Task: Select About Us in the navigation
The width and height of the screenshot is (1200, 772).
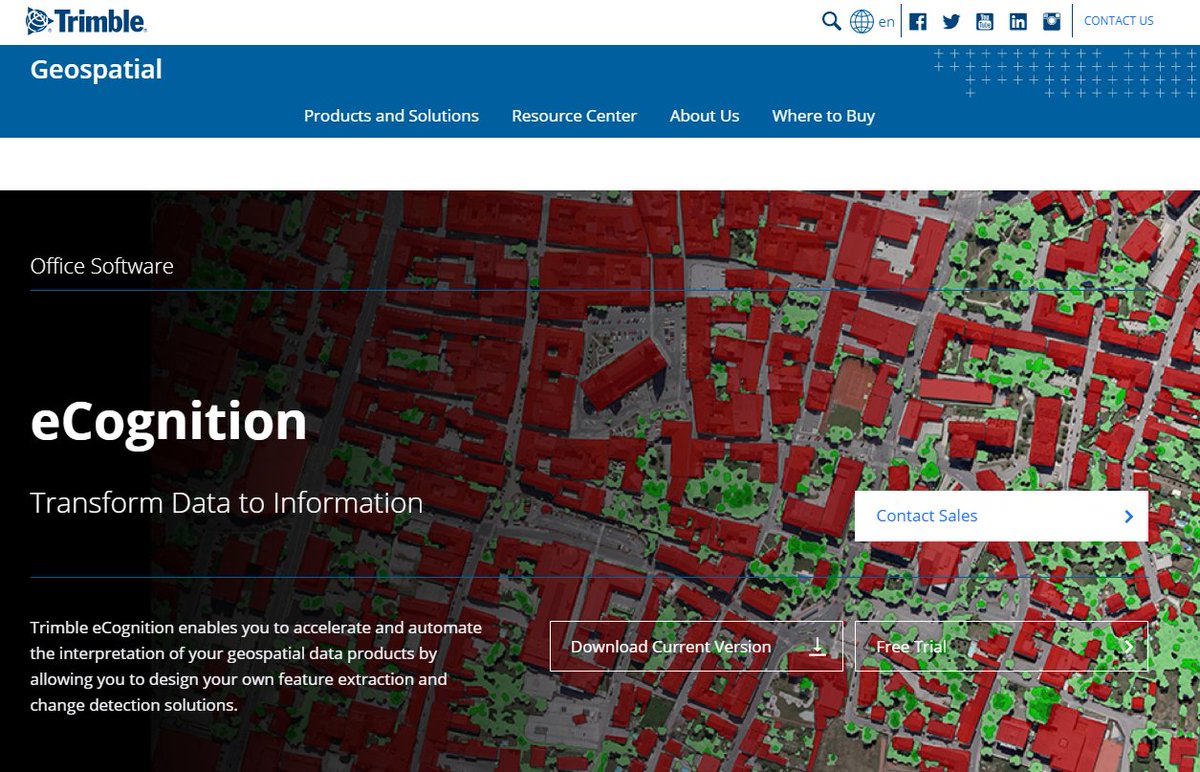Action: tap(705, 115)
